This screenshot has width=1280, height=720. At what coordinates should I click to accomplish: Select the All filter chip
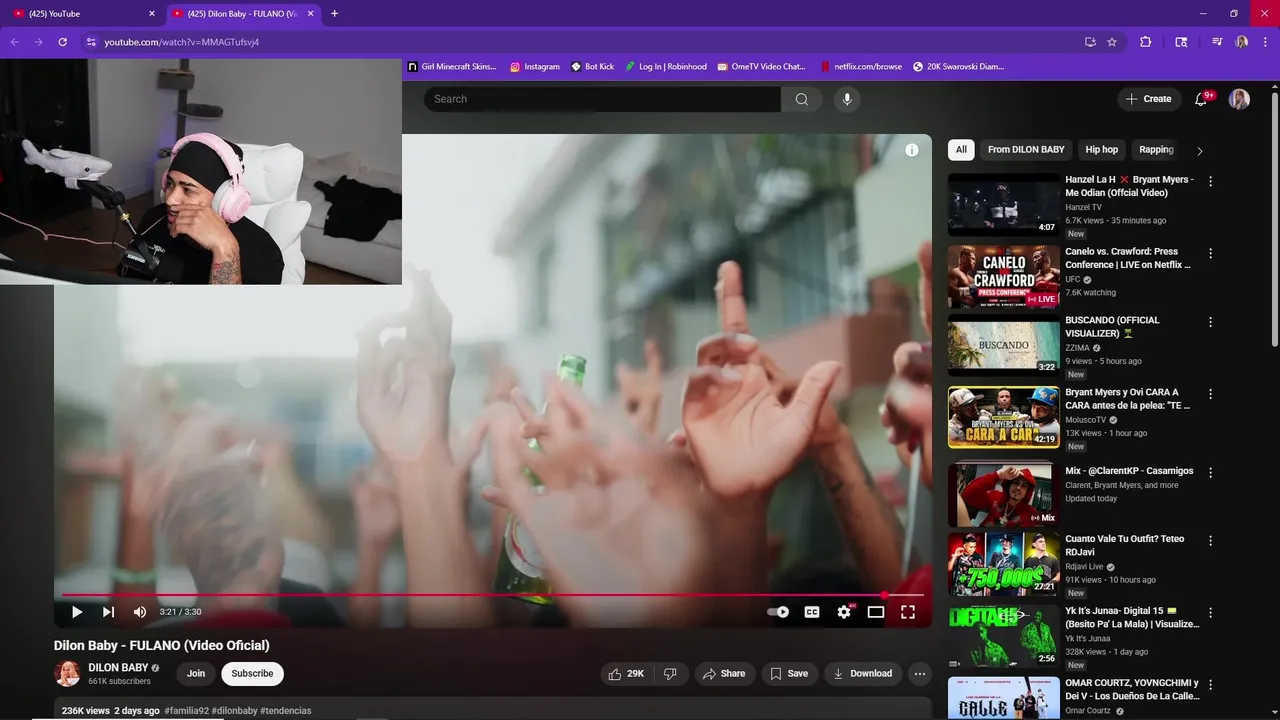point(961,150)
